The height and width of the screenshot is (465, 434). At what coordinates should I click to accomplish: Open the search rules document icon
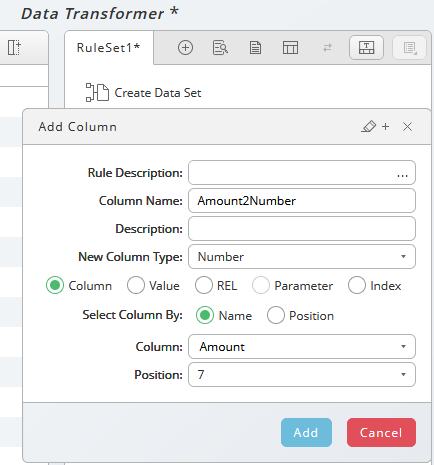[220, 48]
